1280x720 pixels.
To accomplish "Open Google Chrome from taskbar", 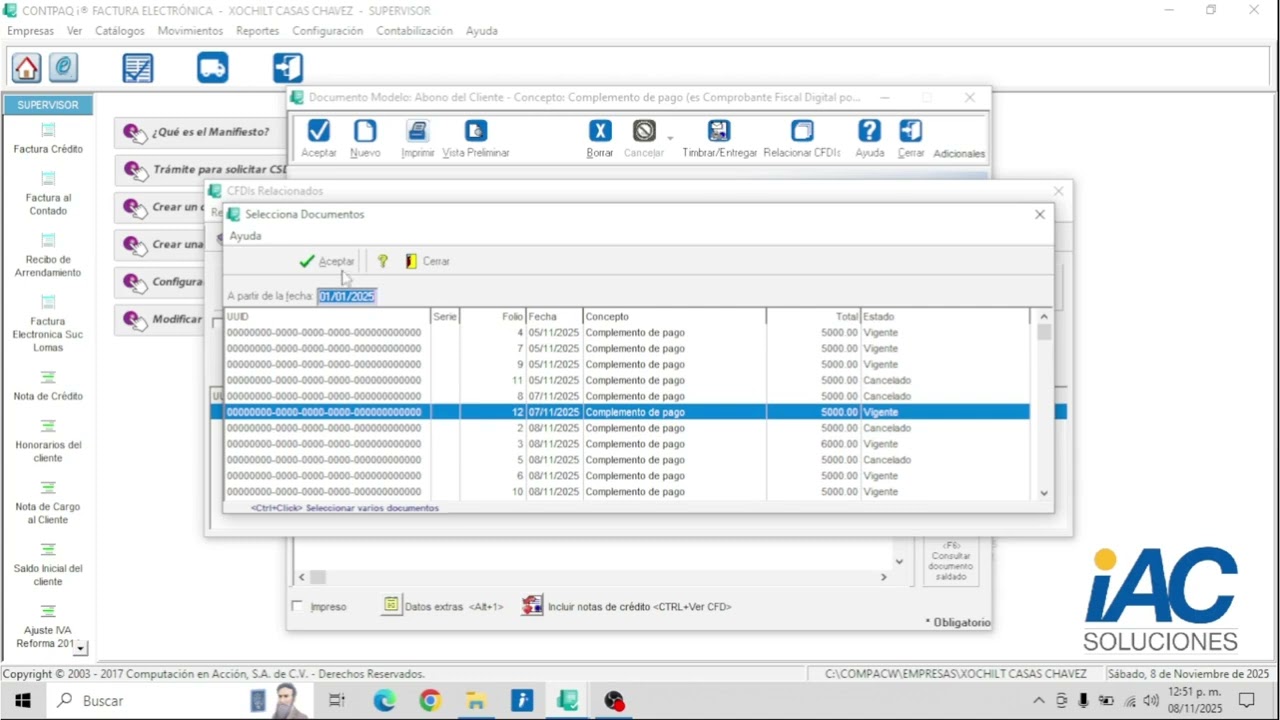I will pos(430,701).
